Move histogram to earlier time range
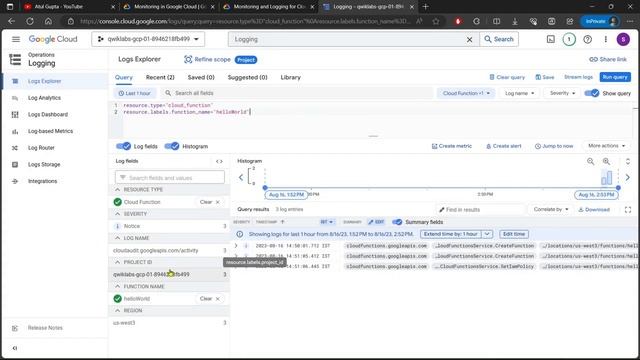Image resolution: width=640 pixels, height=360 pixels. coord(241,178)
